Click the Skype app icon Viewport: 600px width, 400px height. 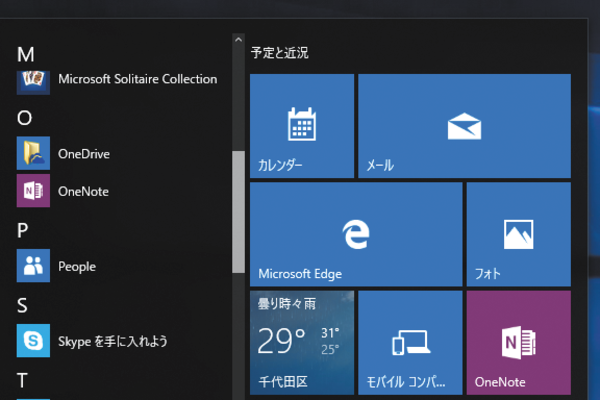click(x=33, y=341)
